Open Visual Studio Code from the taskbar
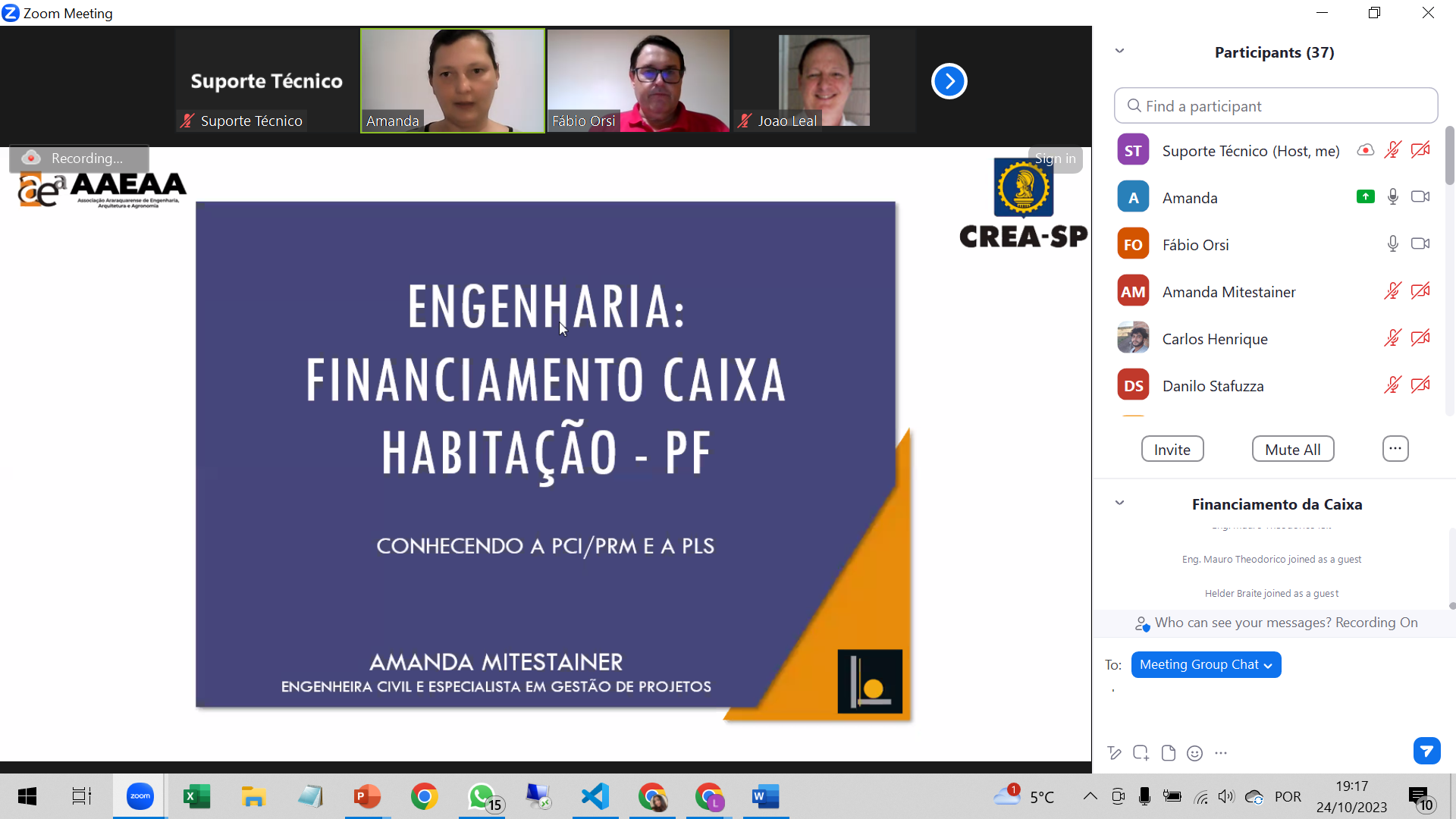This screenshot has width=1456, height=819. click(x=595, y=796)
